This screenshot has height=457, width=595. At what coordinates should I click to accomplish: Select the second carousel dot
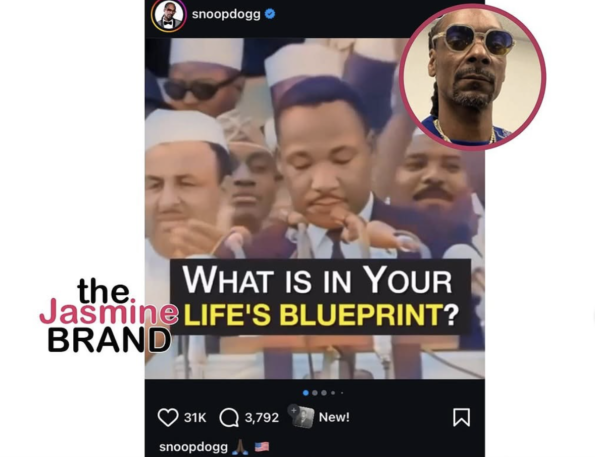pos(315,393)
